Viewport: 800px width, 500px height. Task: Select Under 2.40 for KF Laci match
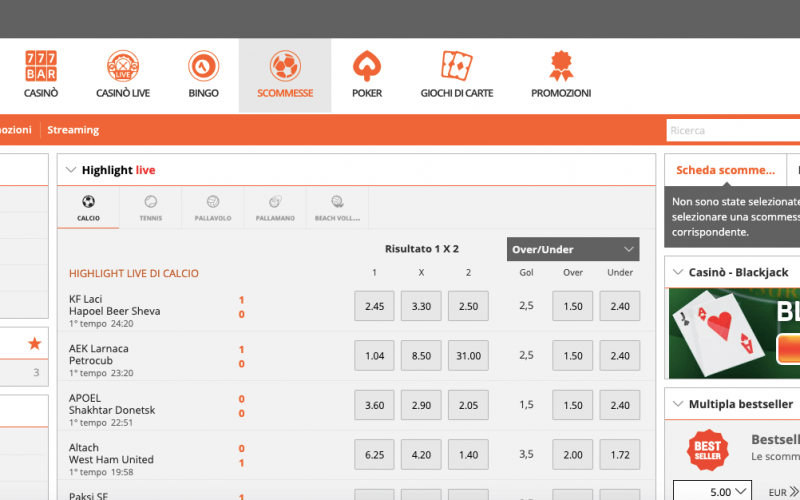click(620, 306)
